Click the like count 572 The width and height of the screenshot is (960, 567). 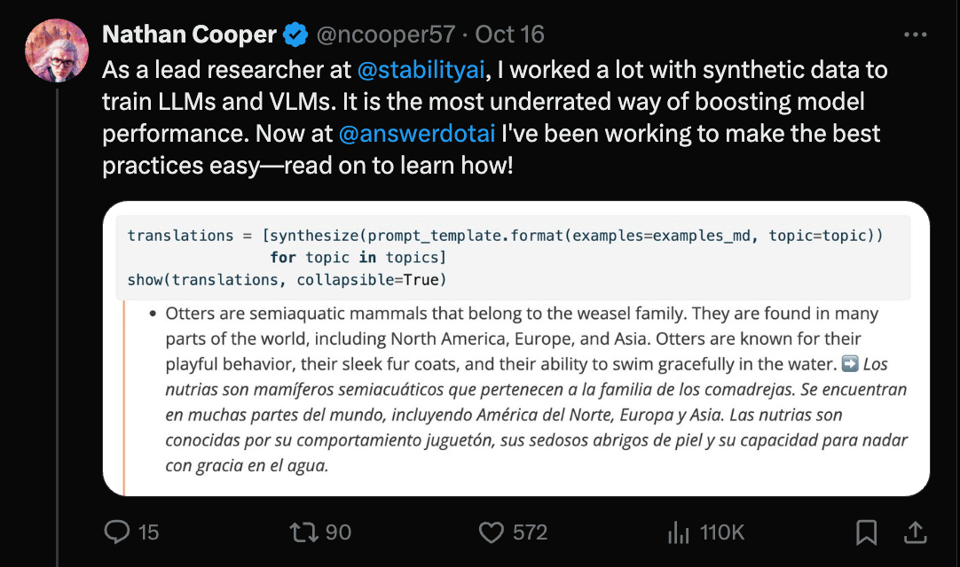coord(530,532)
